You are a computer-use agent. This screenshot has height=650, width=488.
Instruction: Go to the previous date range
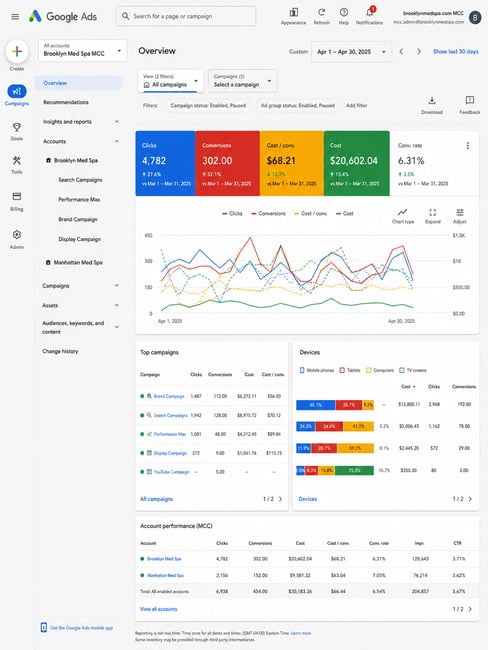coord(401,51)
